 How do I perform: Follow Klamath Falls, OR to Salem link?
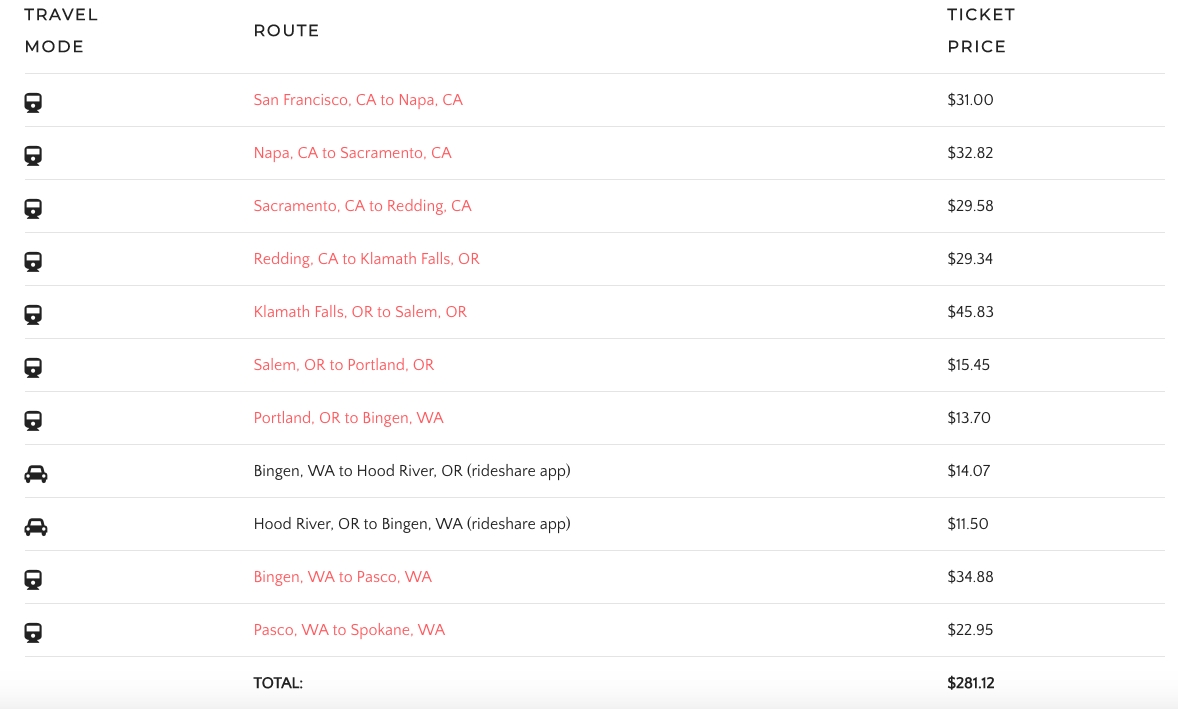tap(360, 312)
